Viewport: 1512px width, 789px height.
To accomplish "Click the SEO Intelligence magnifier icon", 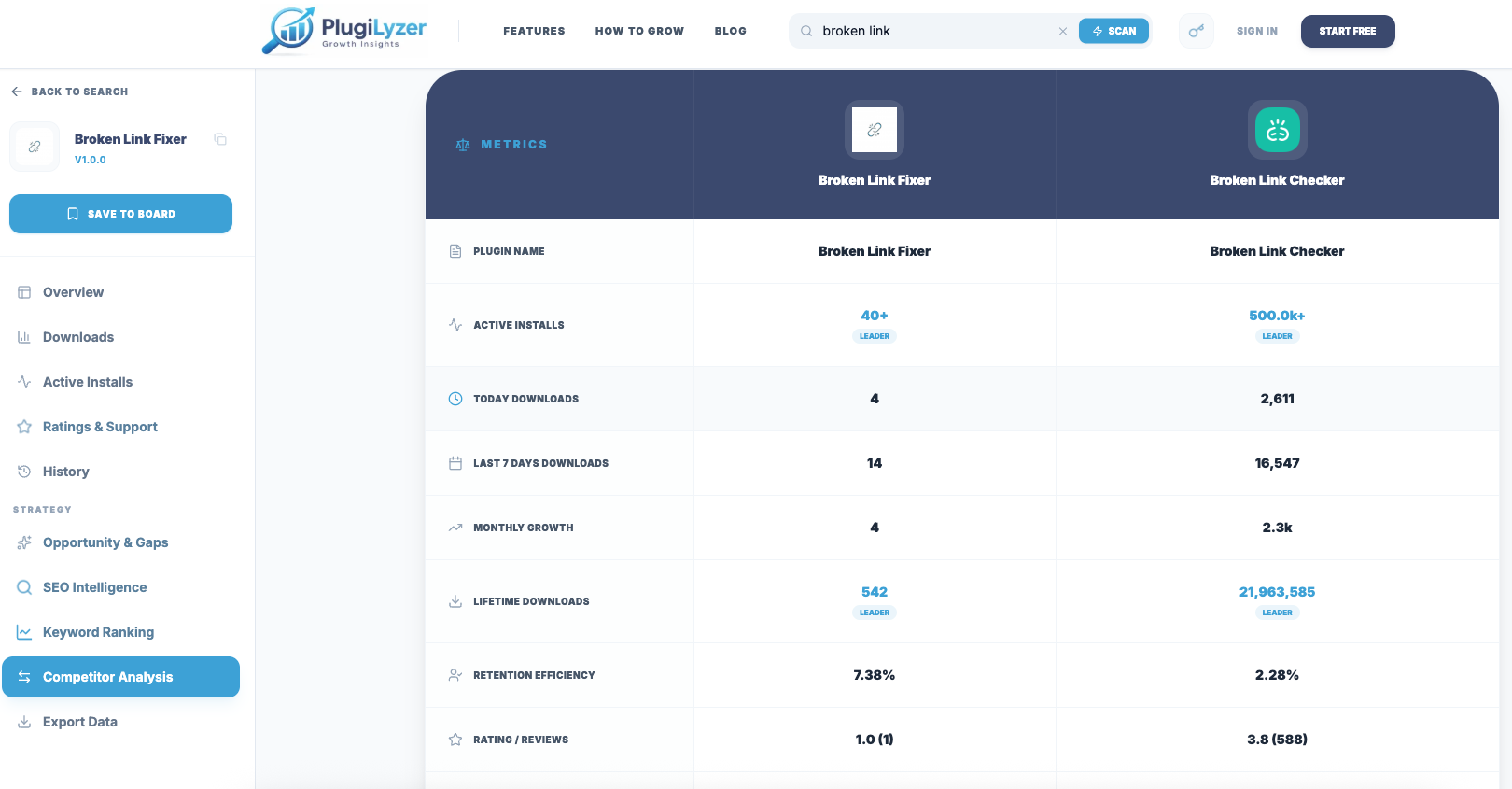I will 24,587.
